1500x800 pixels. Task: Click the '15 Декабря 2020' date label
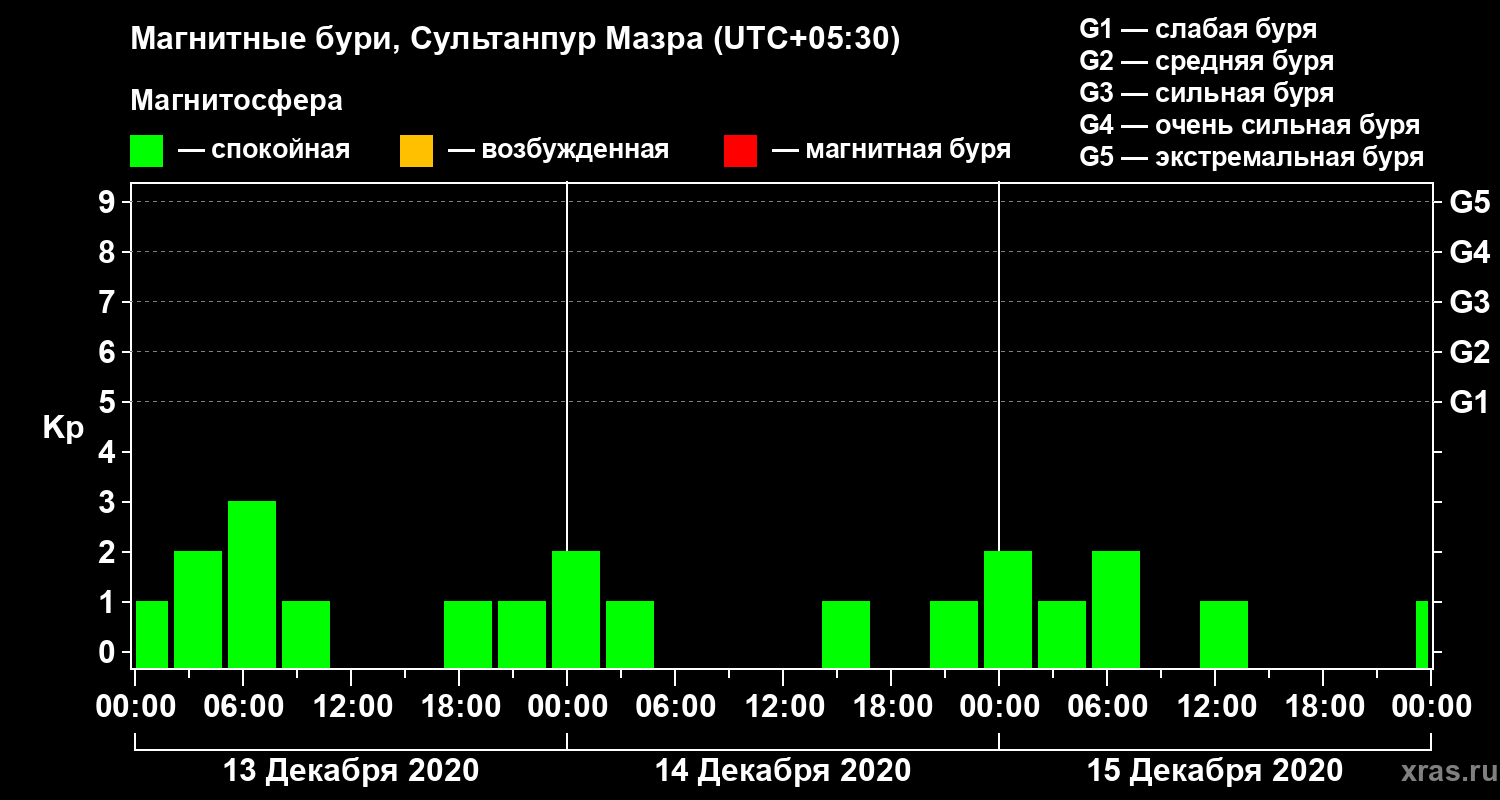click(1215, 771)
